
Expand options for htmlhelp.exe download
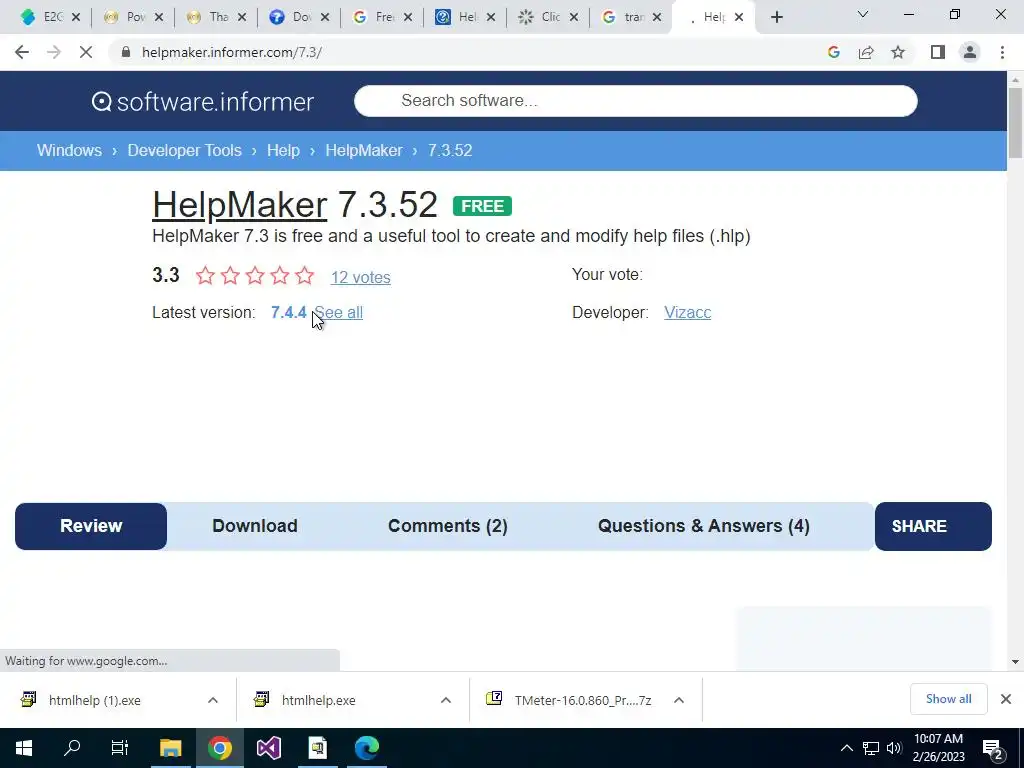click(446, 700)
